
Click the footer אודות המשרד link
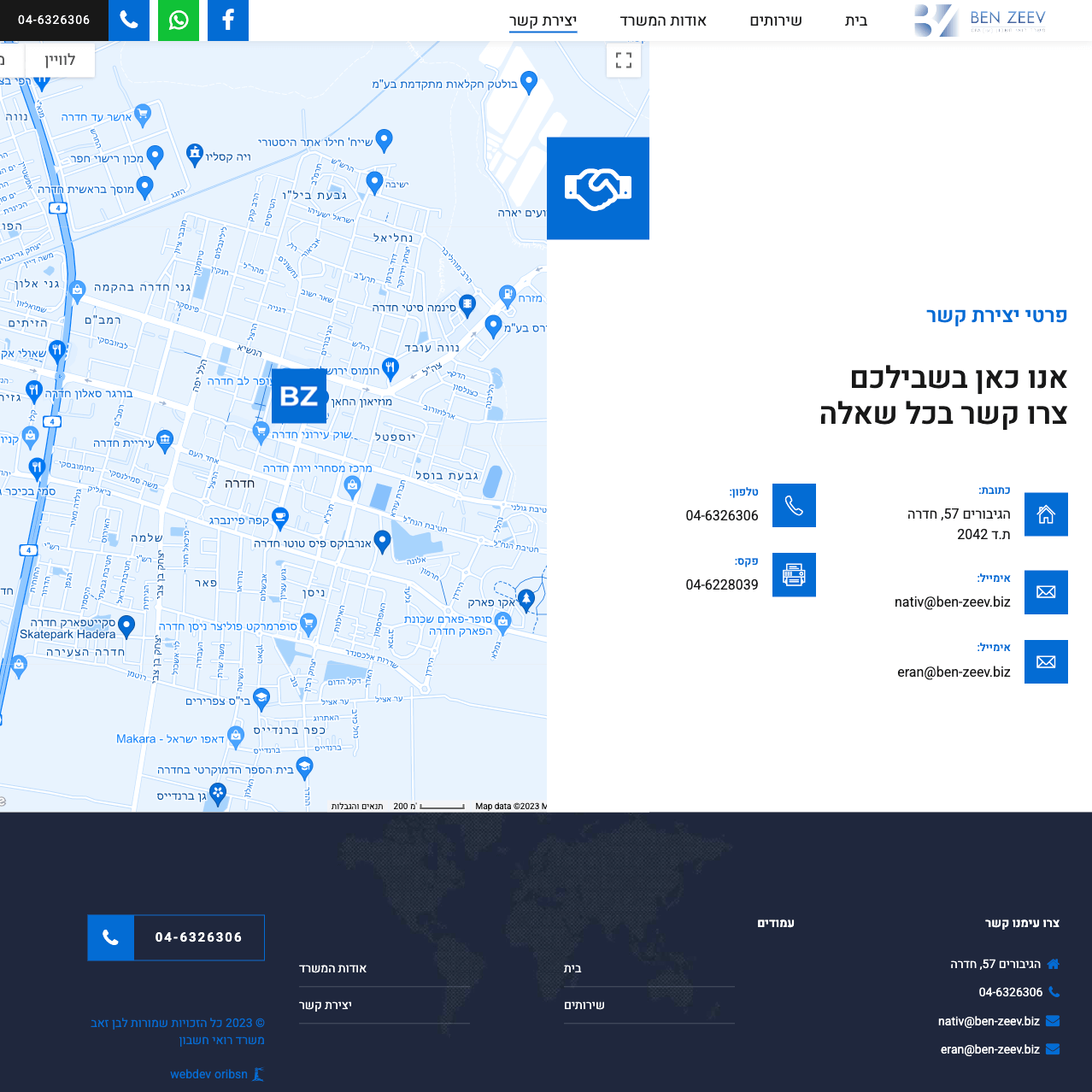point(333,968)
